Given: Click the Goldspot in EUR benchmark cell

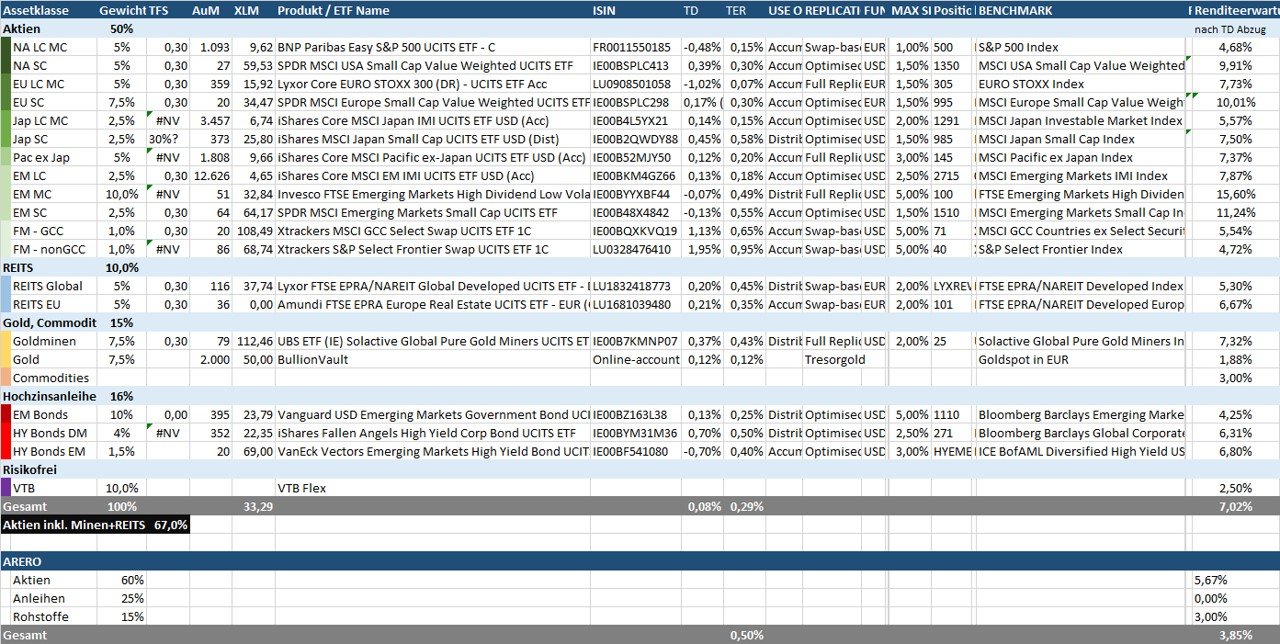Looking at the screenshot, I should click(1029, 360).
